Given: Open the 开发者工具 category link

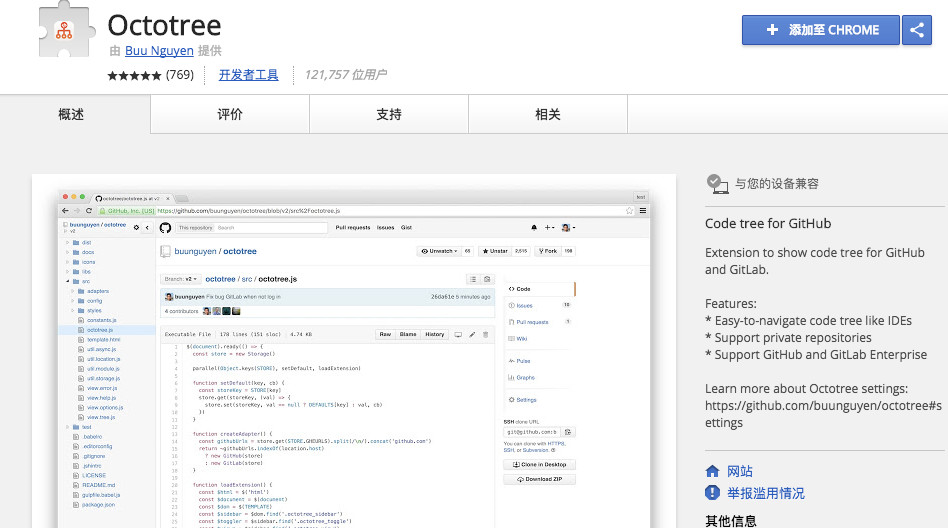Looking at the screenshot, I should point(248,75).
